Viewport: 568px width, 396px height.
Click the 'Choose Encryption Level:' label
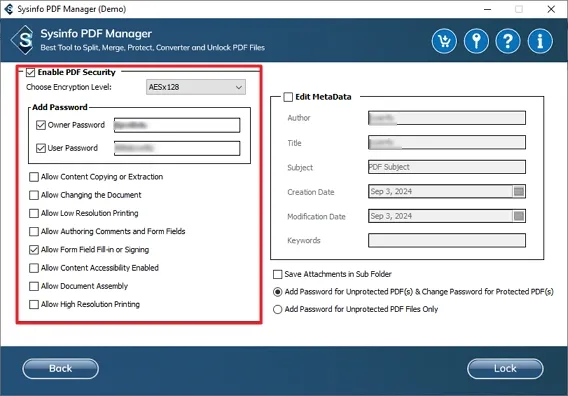click(69, 87)
